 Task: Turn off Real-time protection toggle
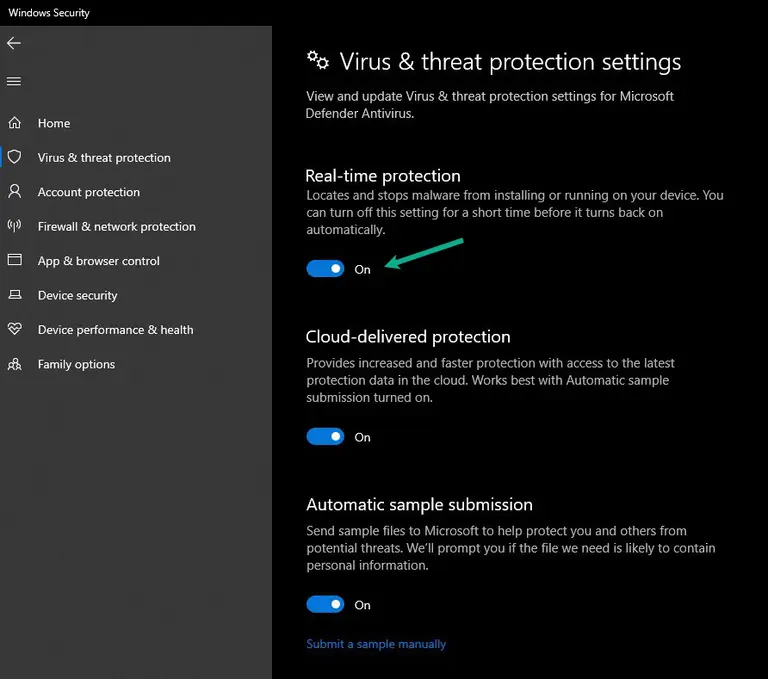pyautogui.click(x=325, y=268)
